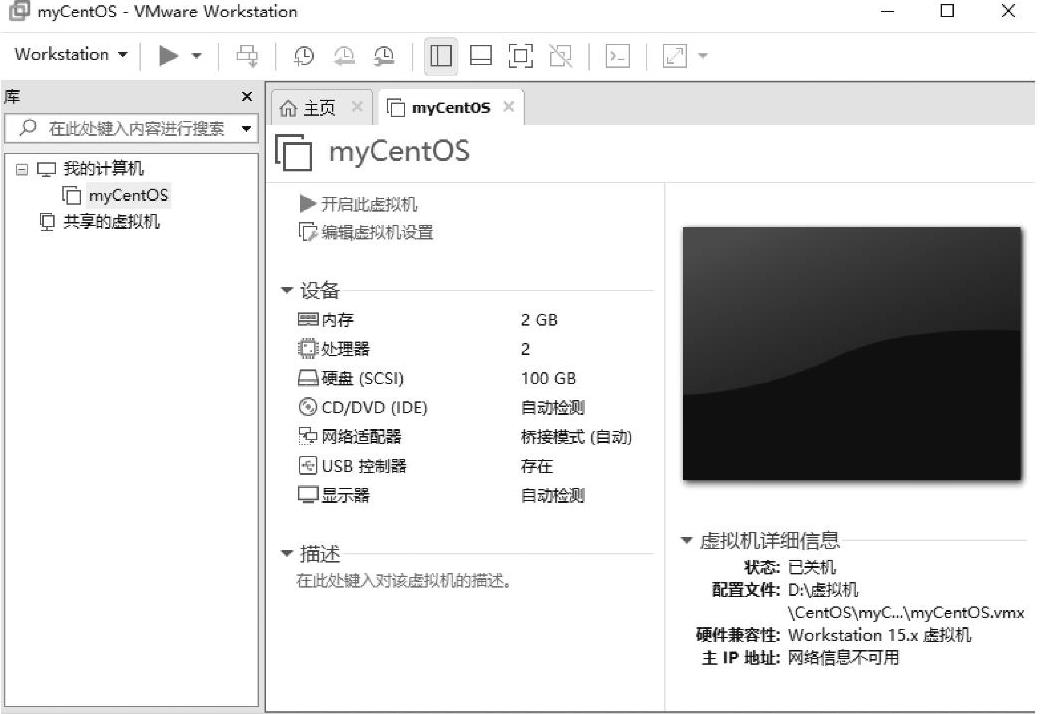Close the myCentOS tab

click(509, 107)
